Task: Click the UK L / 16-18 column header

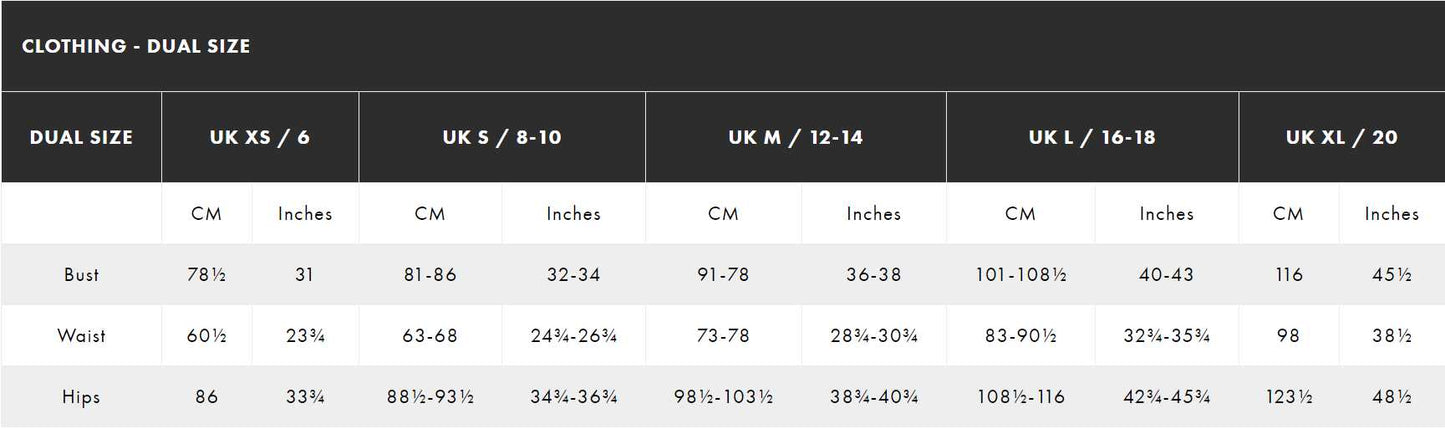Action: [x=1092, y=137]
